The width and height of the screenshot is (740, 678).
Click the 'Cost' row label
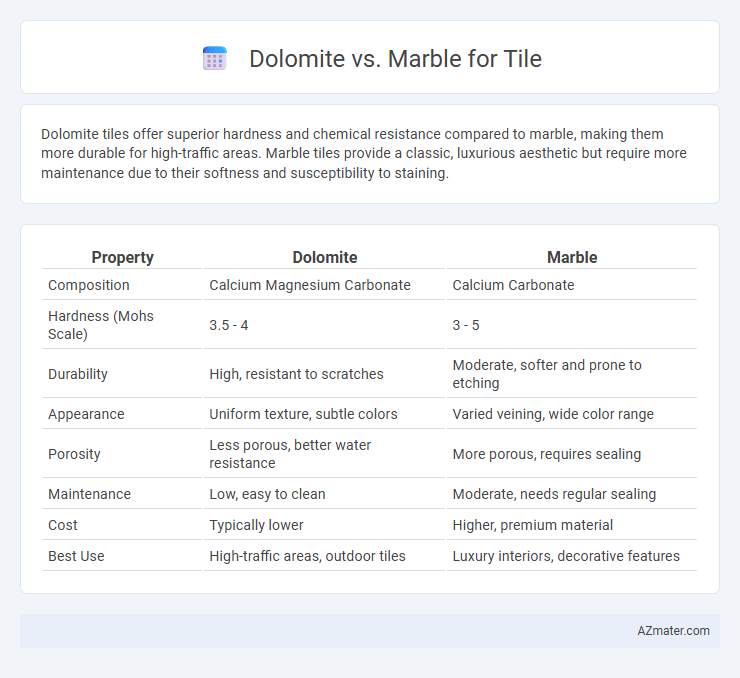(62, 525)
